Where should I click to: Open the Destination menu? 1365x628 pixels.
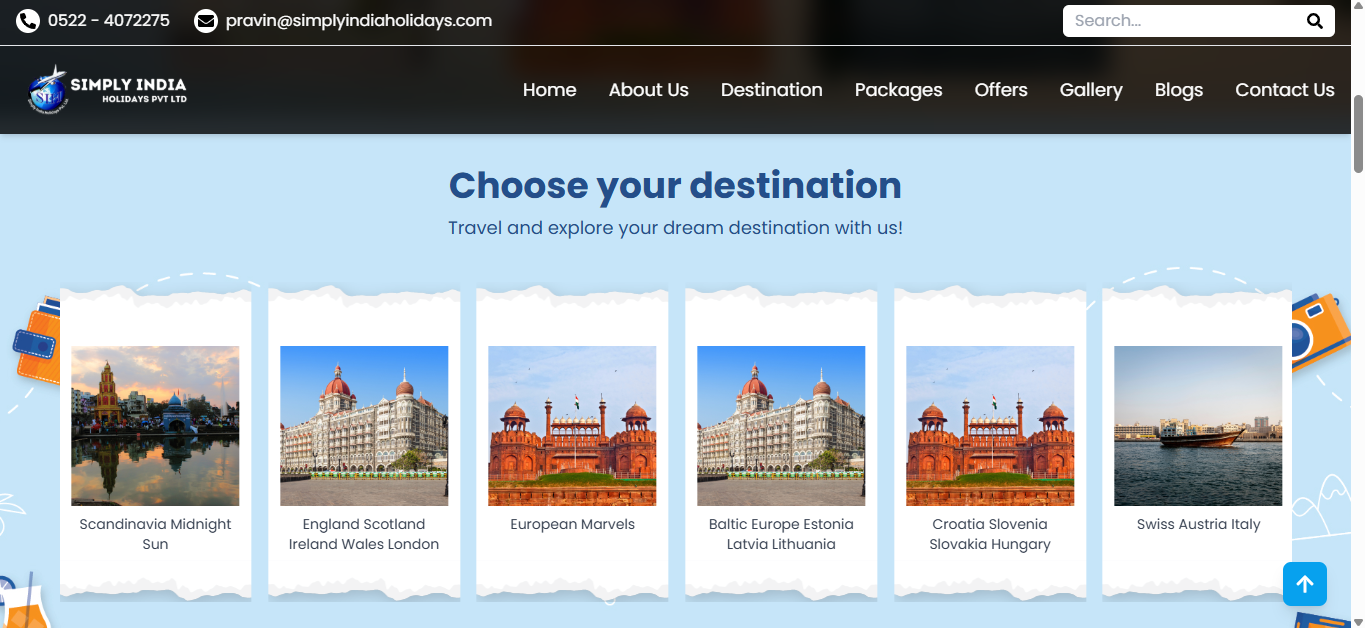pyautogui.click(x=771, y=90)
